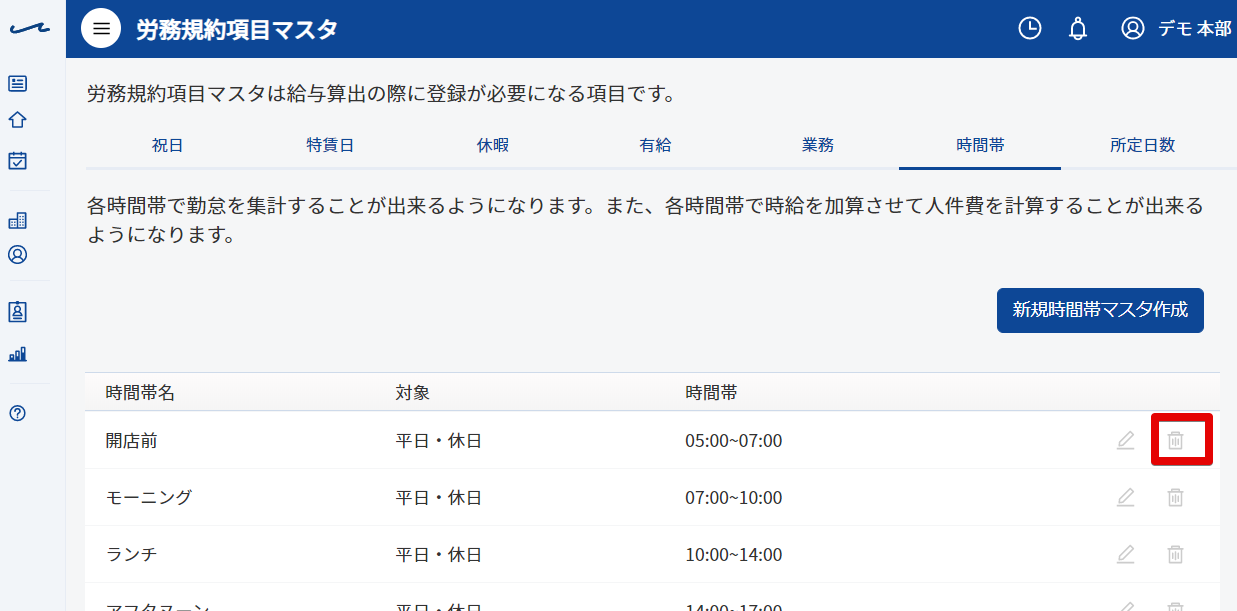Switch to the 所定日数 tab
This screenshot has height=611, width=1237.
point(1142,145)
